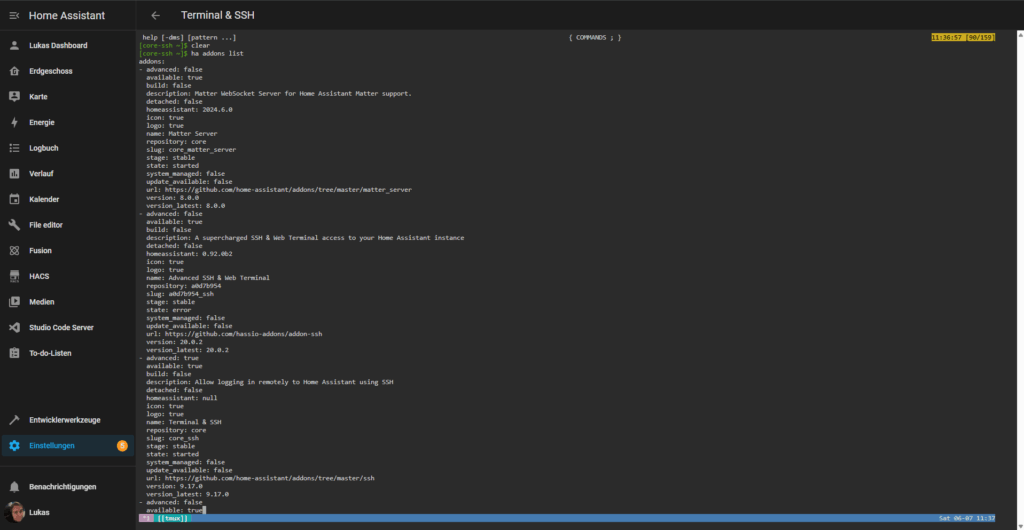Open the Energie panel
The image size is (1024, 530).
[x=42, y=122]
